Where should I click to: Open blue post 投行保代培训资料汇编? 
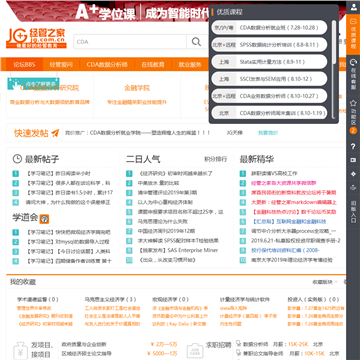(285, 250)
